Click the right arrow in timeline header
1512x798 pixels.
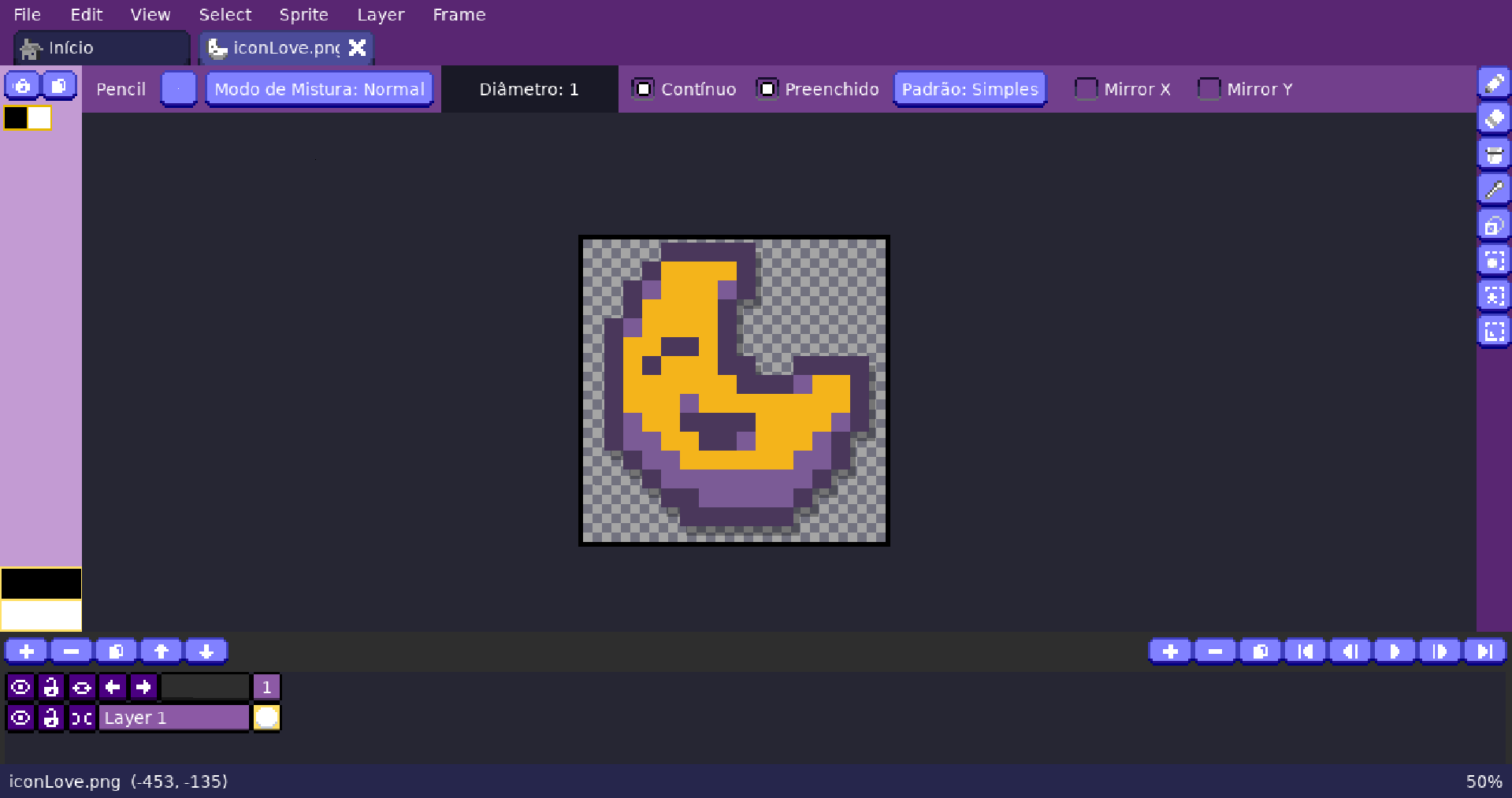[x=143, y=688]
